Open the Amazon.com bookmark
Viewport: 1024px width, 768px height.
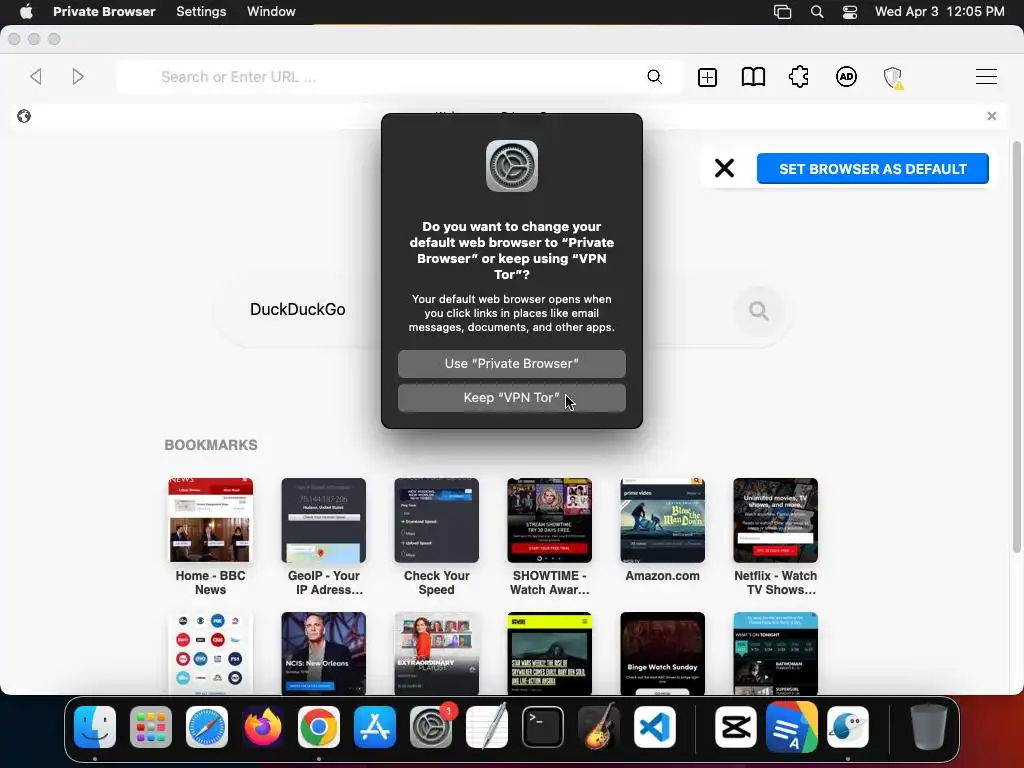pyautogui.click(x=662, y=530)
